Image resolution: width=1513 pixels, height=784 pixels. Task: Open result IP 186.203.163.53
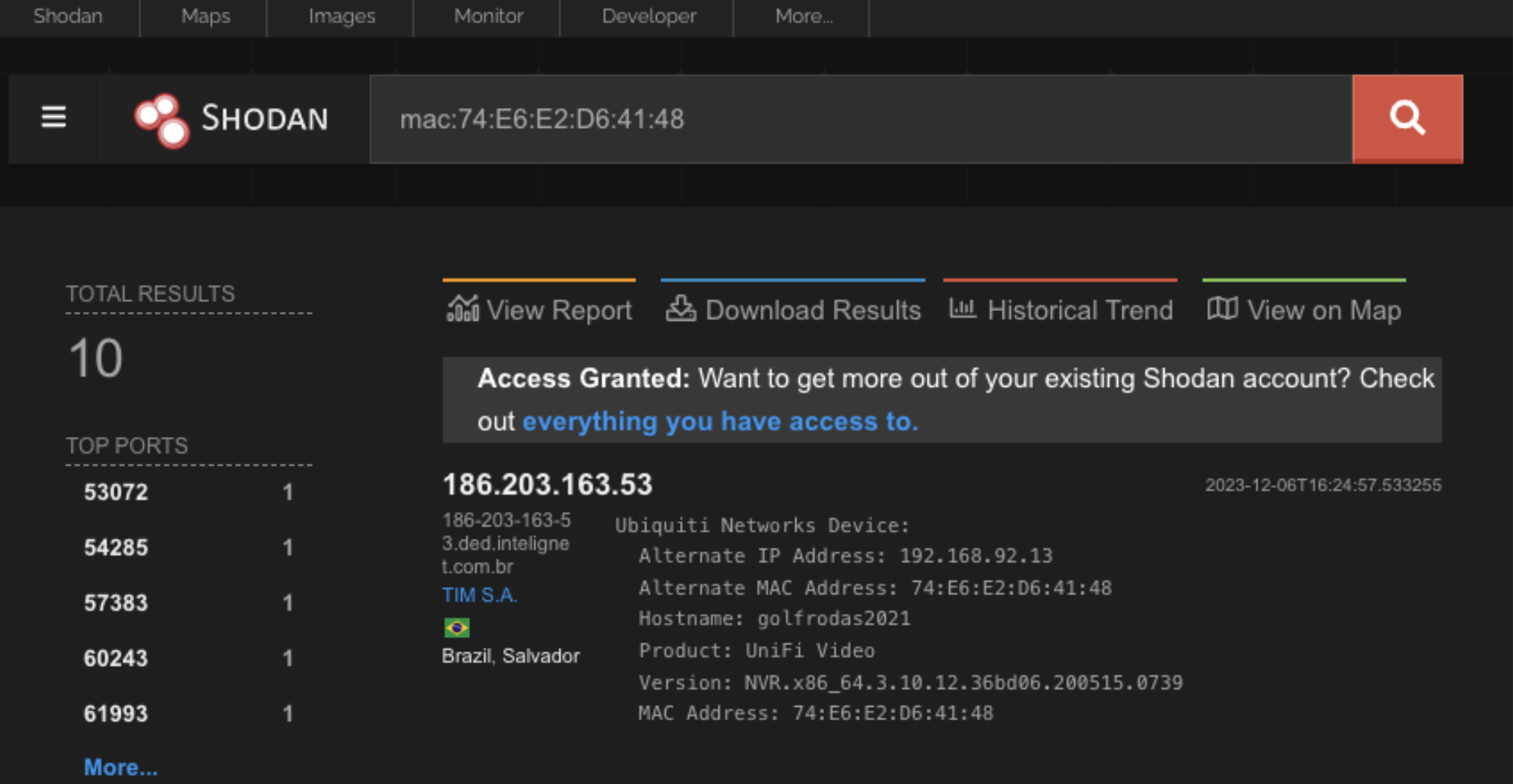click(x=547, y=484)
